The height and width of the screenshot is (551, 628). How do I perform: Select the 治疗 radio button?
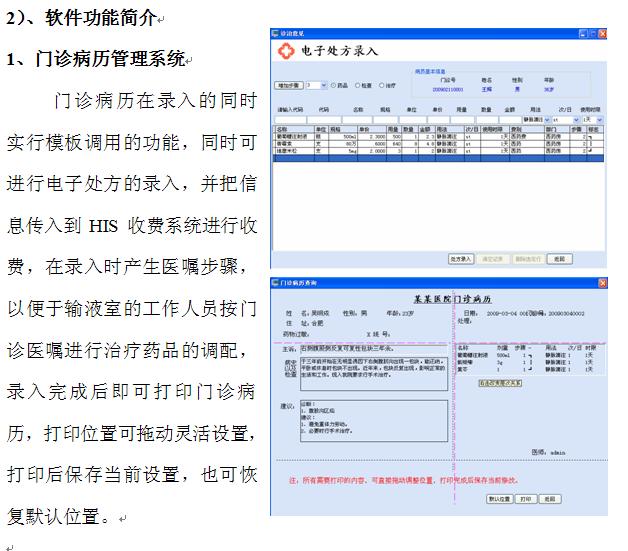pyautogui.click(x=381, y=85)
